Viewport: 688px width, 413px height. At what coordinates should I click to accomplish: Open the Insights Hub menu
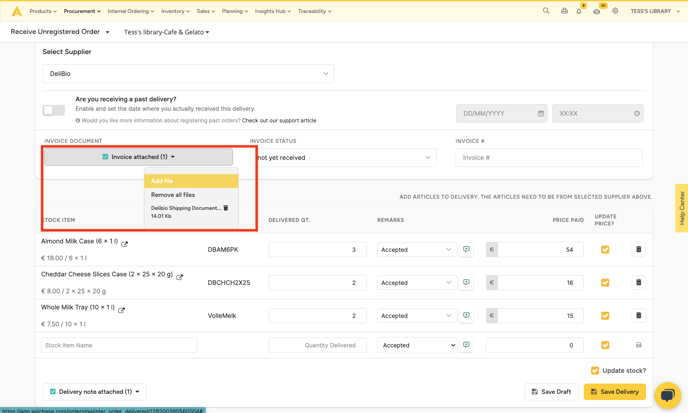tap(273, 11)
